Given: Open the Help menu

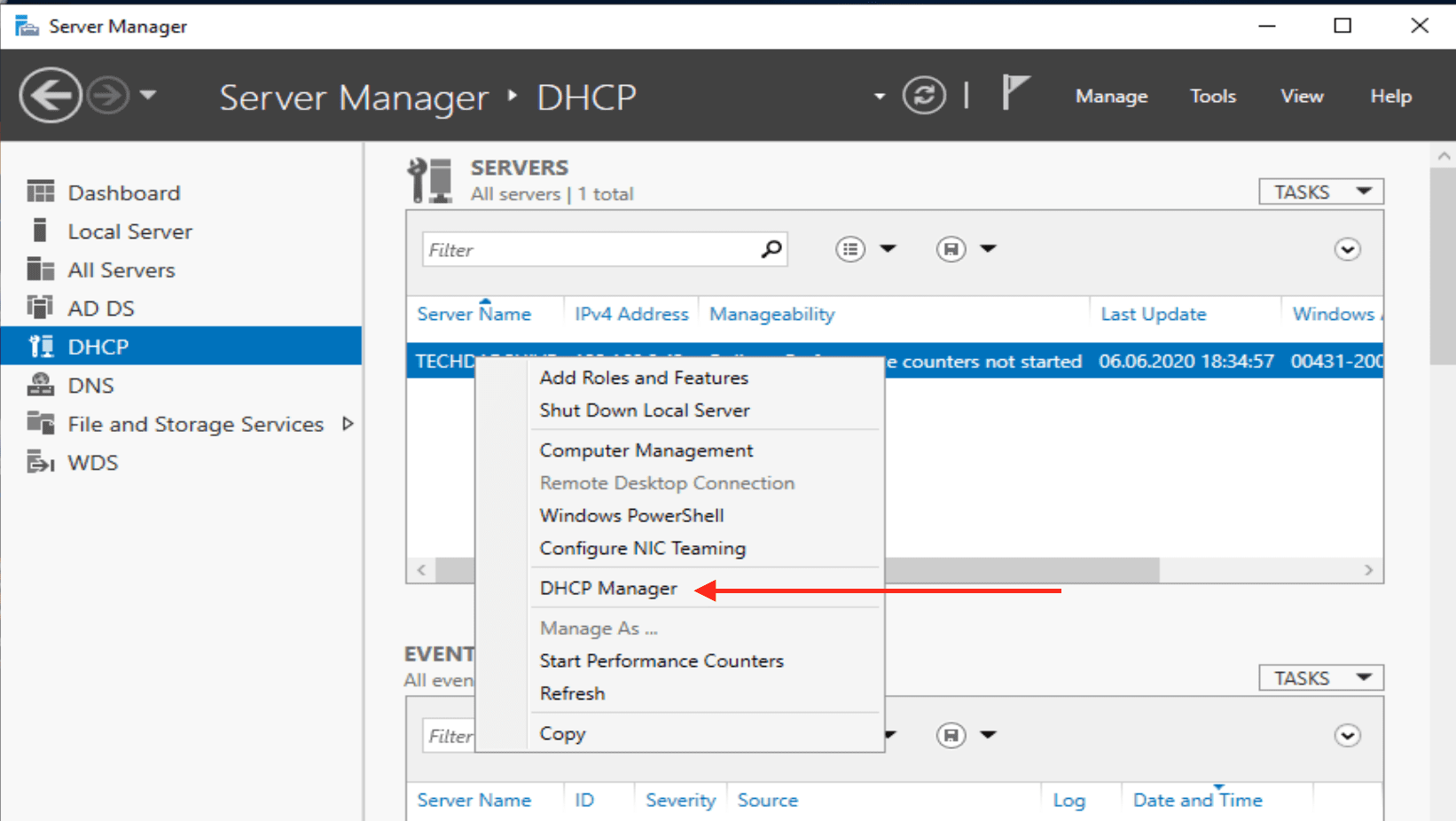Looking at the screenshot, I should [1390, 96].
